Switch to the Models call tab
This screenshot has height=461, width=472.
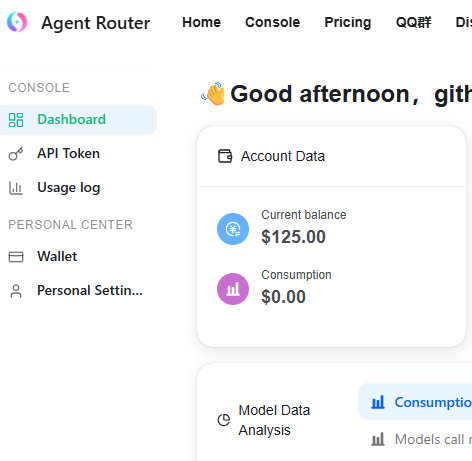click(x=422, y=439)
